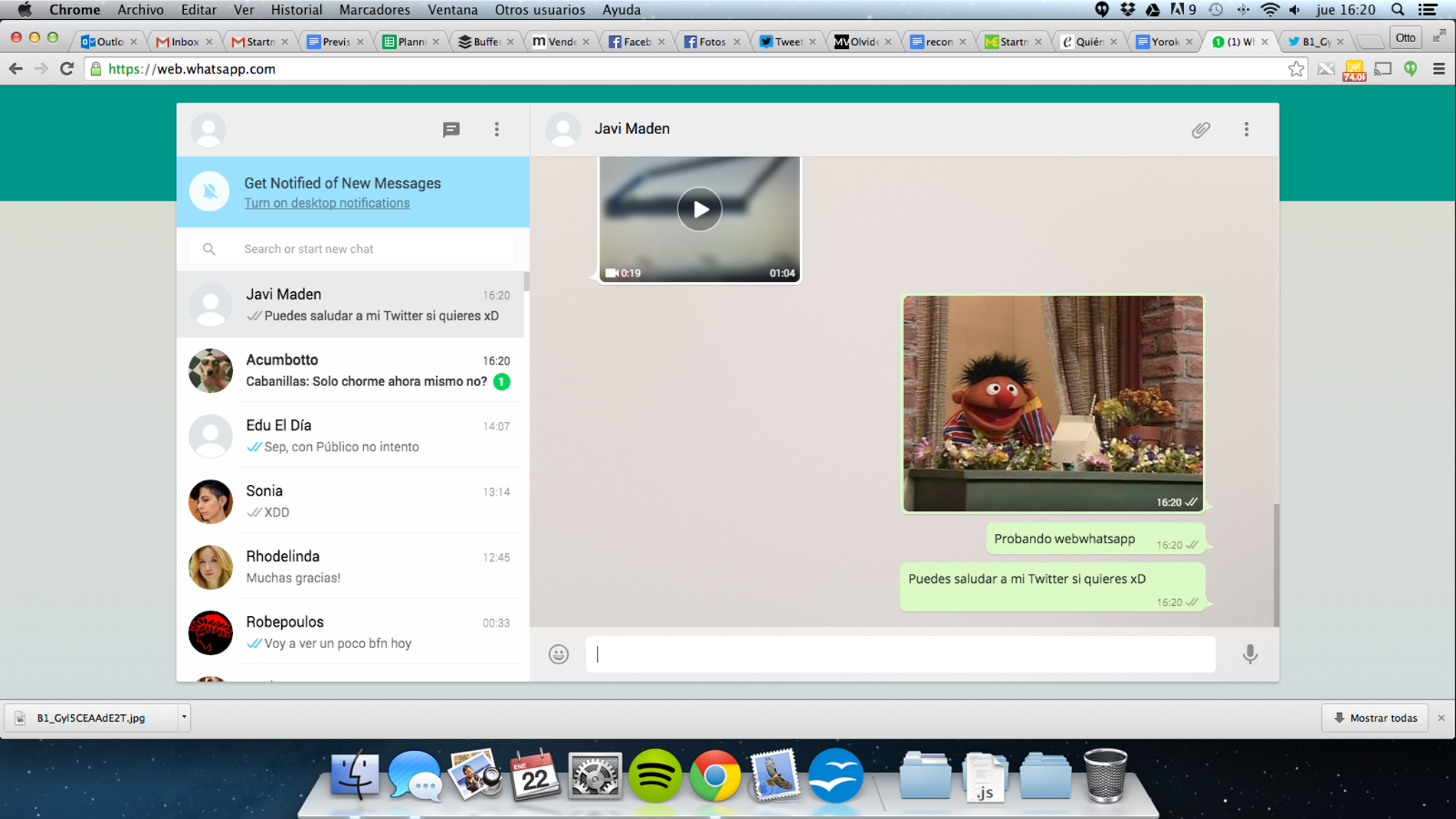Open the Sonia chat
This screenshot has width=1456, height=819.
351,501
